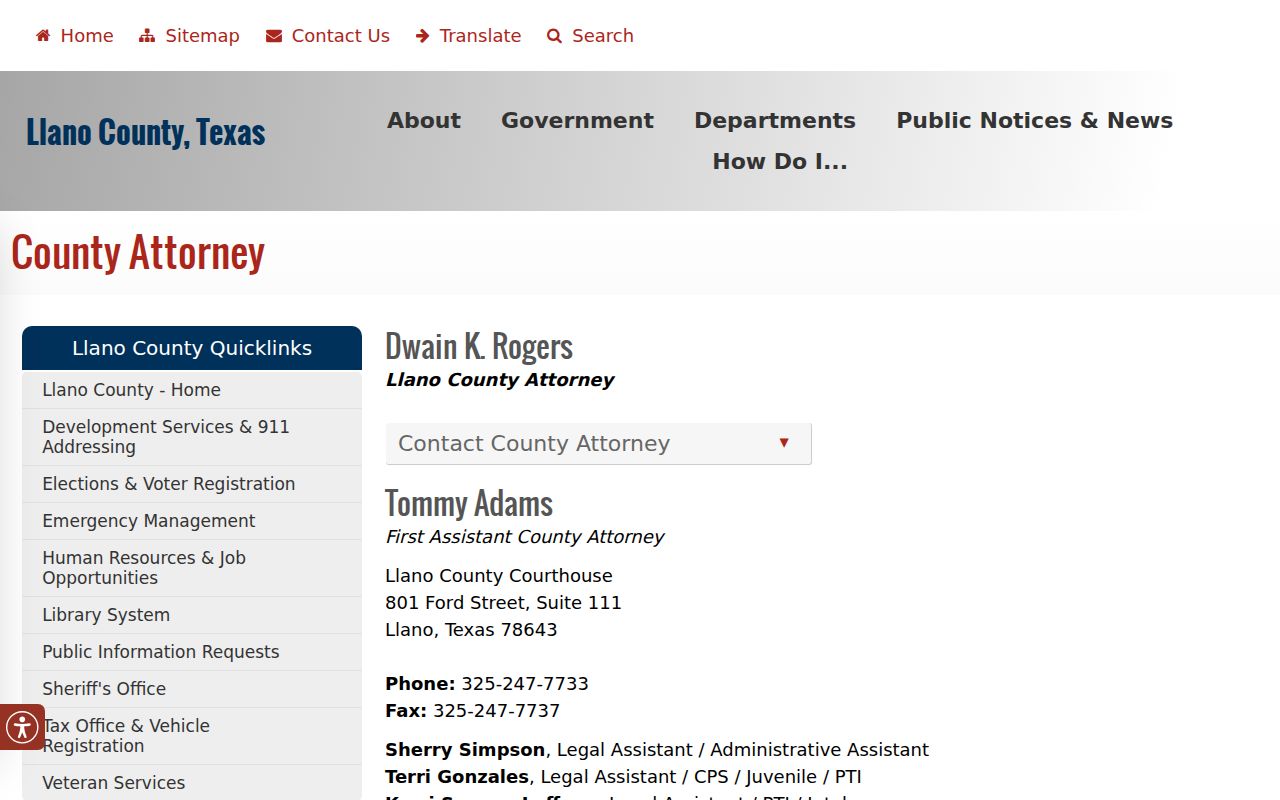Viewport: 1280px width, 800px height.
Task: Open Veteran Services quicklink
Action: 192,783
